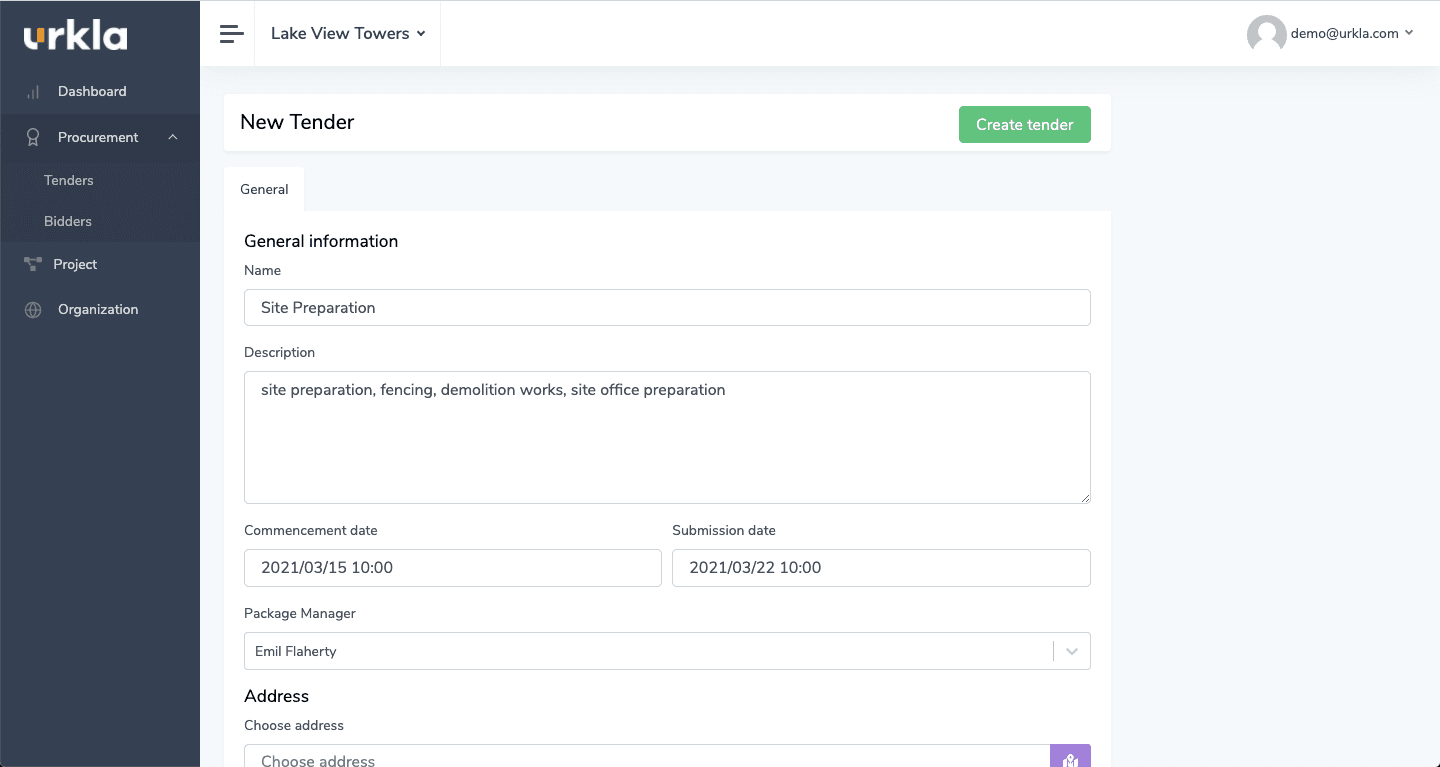Click the Procurement award ribbon icon
This screenshot has height=767, width=1440.
[x=33, y=137]
